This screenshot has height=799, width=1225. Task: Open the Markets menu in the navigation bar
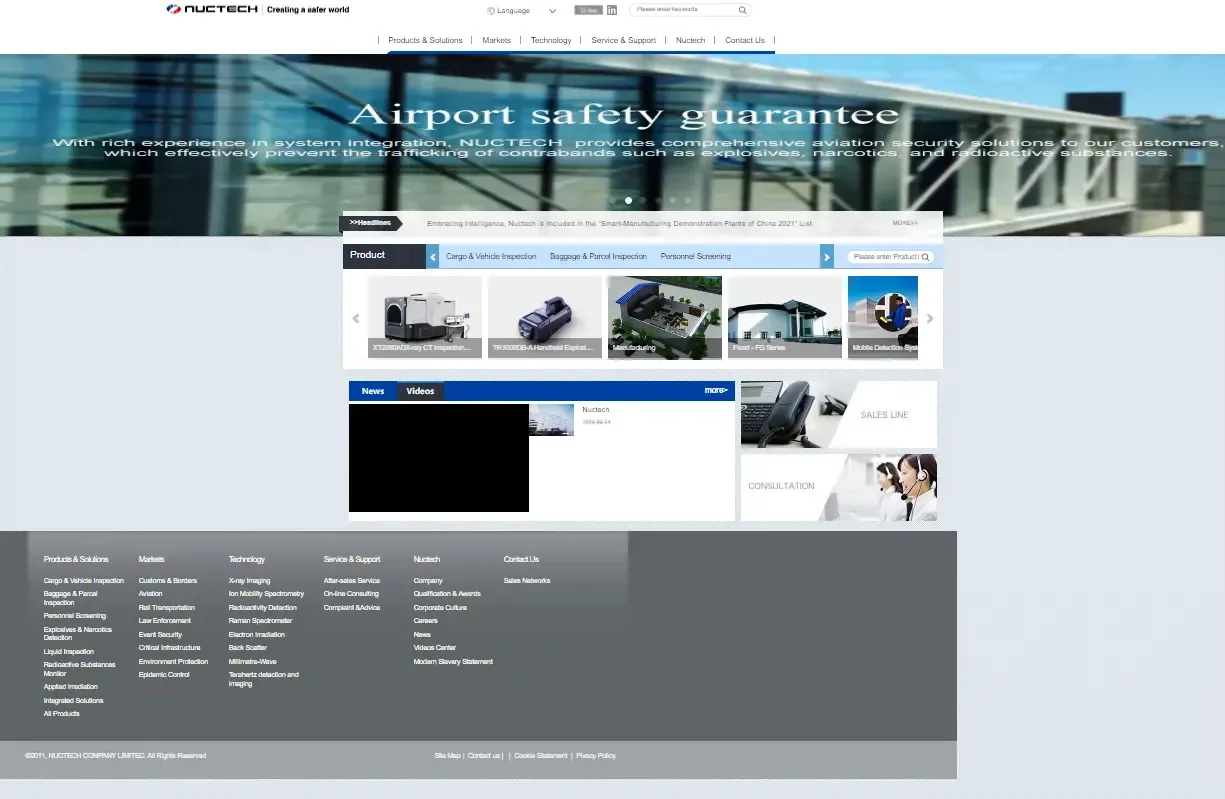coord(496,40)
